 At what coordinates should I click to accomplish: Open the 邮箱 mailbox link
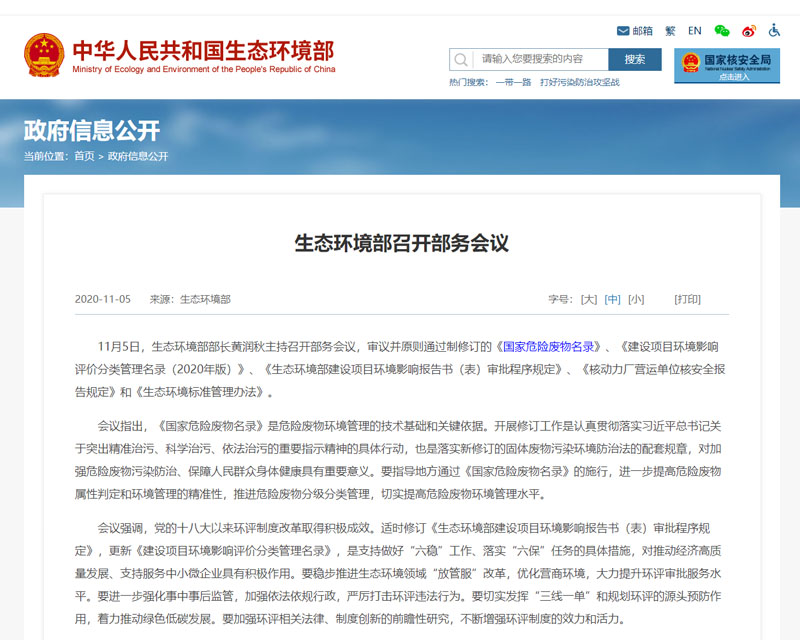click(x=635, y=31)
